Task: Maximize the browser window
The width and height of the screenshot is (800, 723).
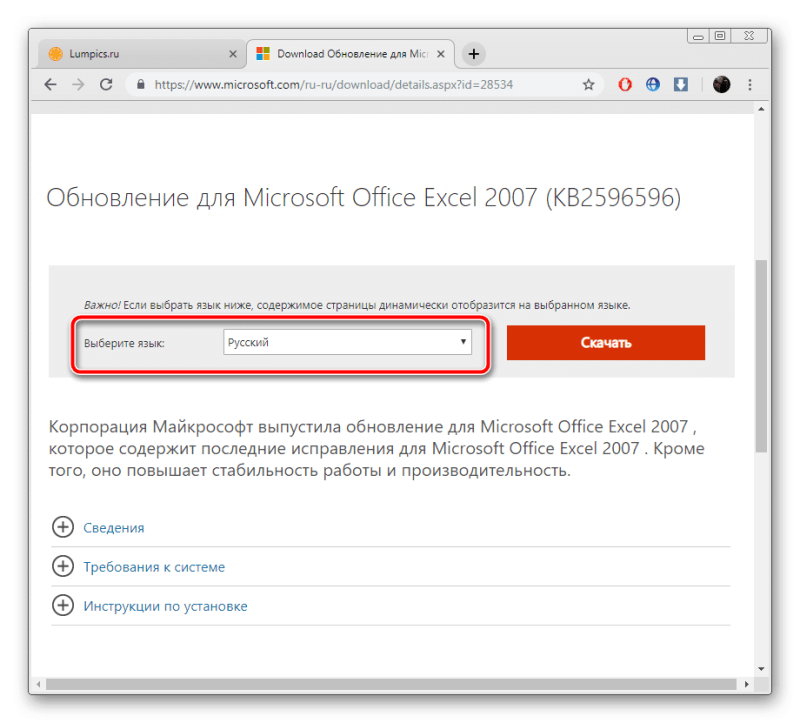Action: pos(720,36)
